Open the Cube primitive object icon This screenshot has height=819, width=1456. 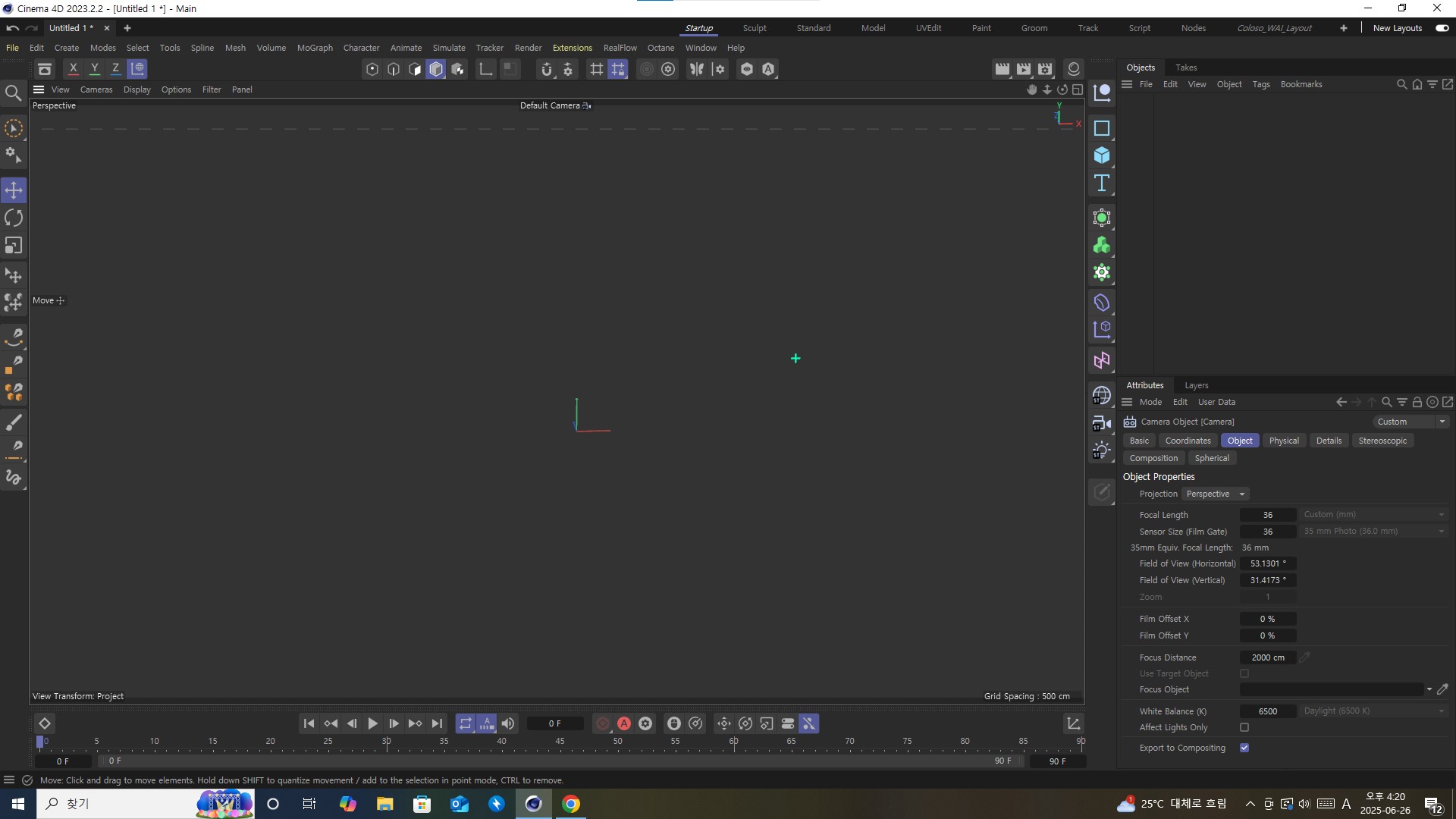[x=1102, y=155]
